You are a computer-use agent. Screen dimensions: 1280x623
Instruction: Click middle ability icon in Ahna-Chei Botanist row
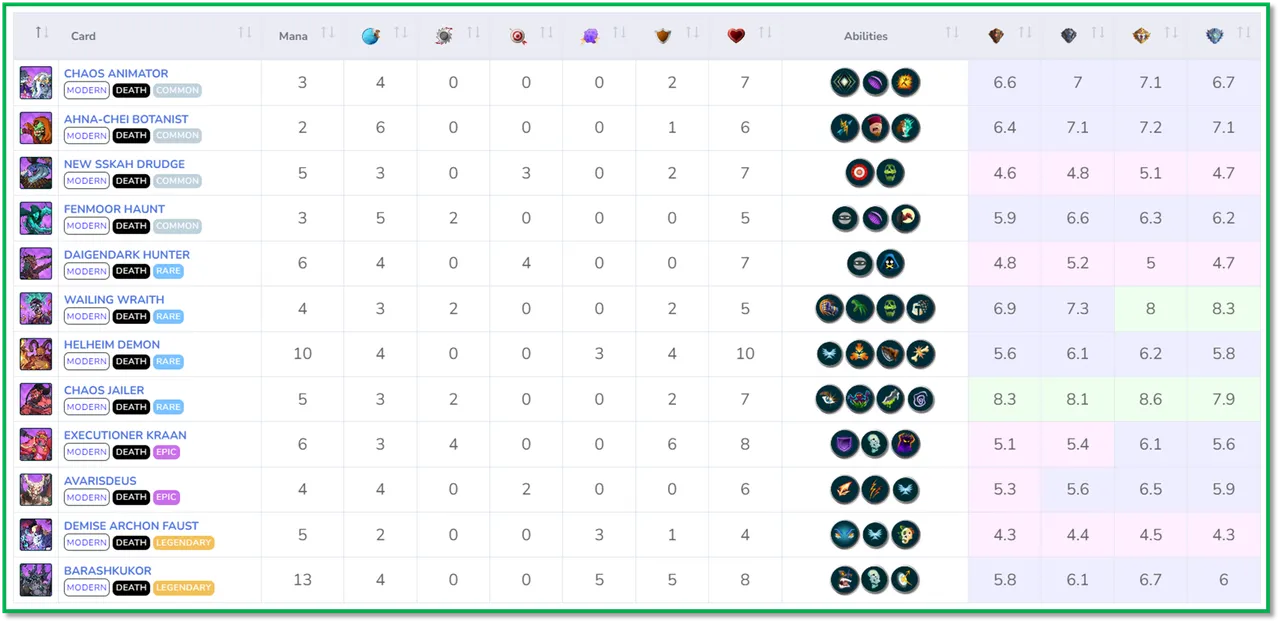(x=875, y=128)
